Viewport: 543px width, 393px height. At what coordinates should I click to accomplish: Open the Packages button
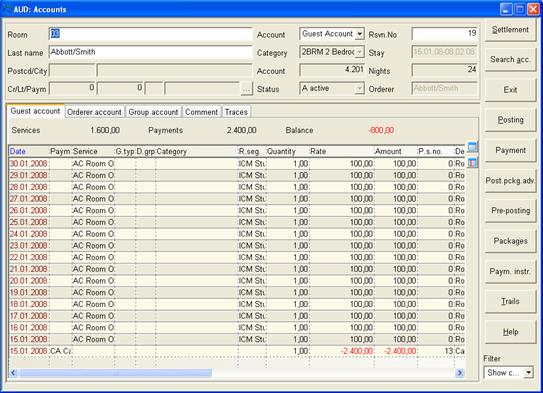pyautogui.click(x=510, y=241)
